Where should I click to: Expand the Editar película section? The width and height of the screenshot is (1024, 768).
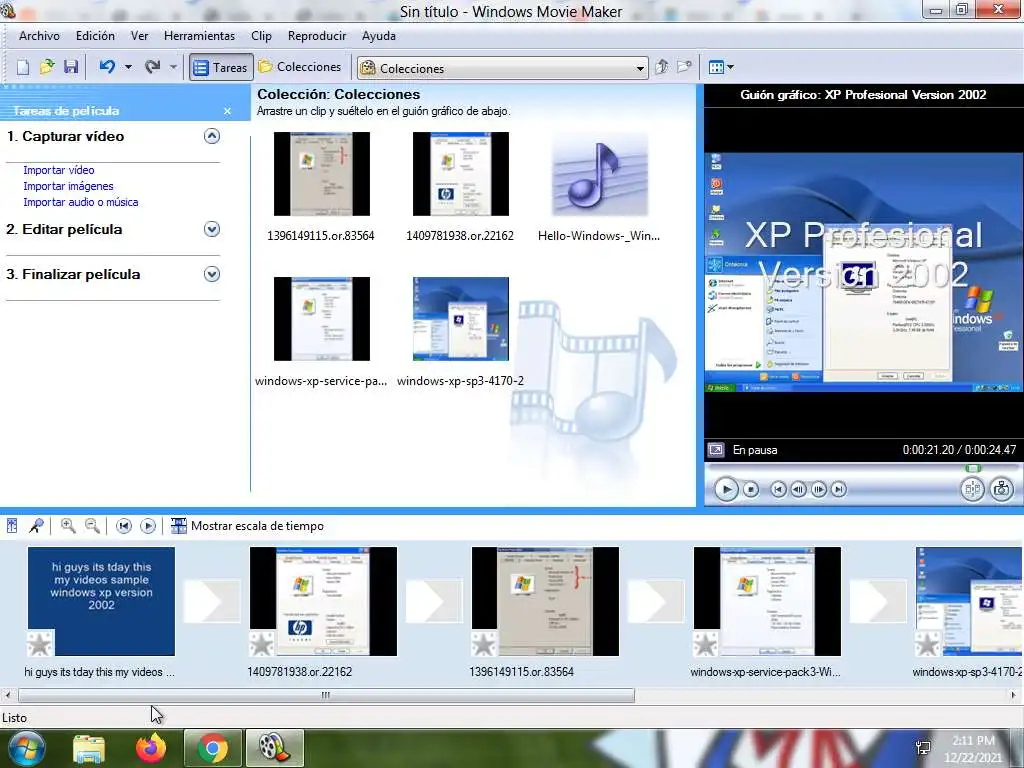pos(212,229)
